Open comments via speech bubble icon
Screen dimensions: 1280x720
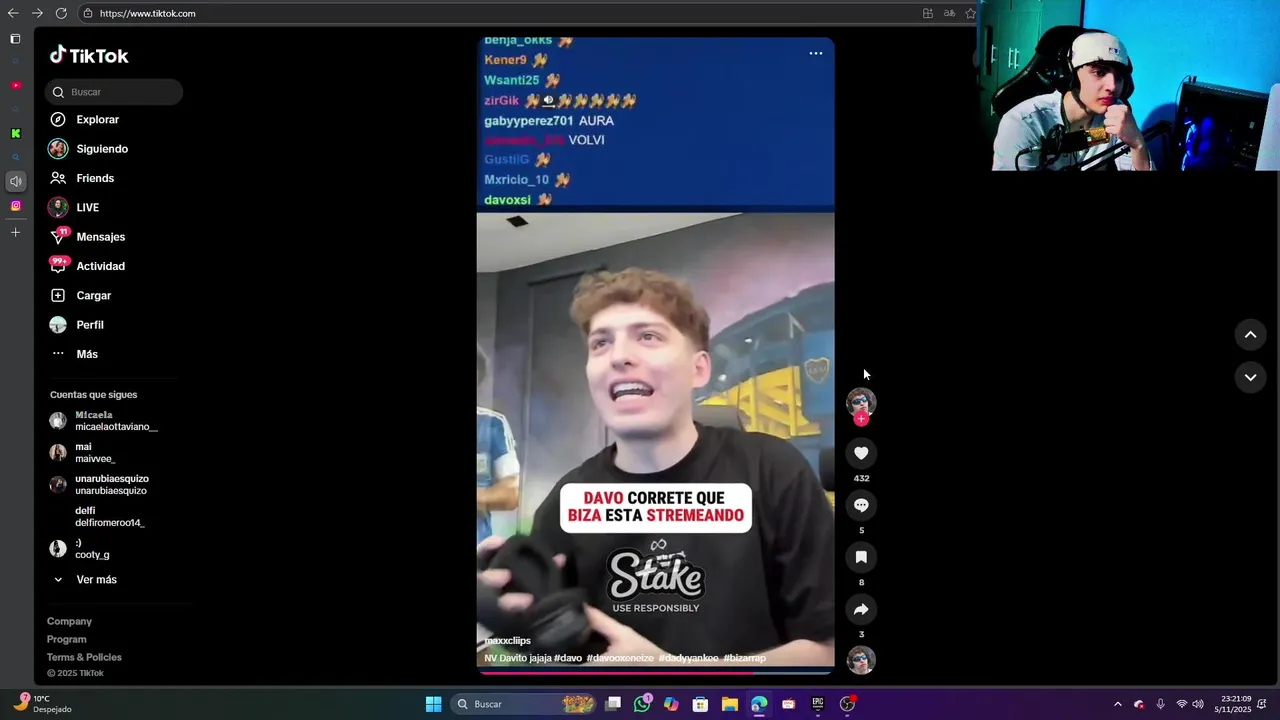[x=861, y=505]
